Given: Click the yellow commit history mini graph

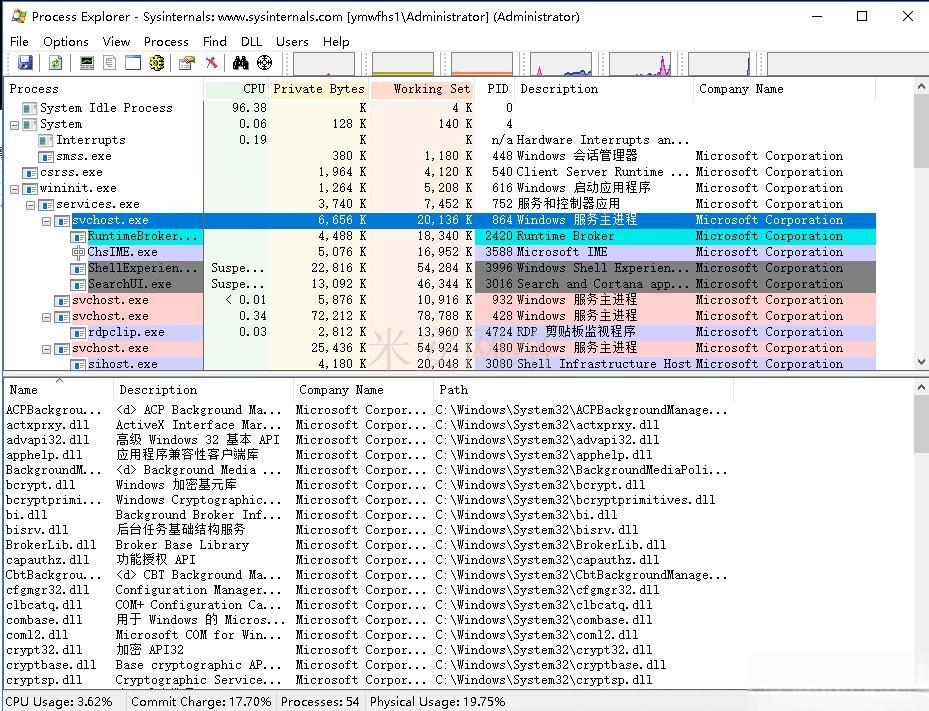Looking at the screenshot, I should pos(402,64).
